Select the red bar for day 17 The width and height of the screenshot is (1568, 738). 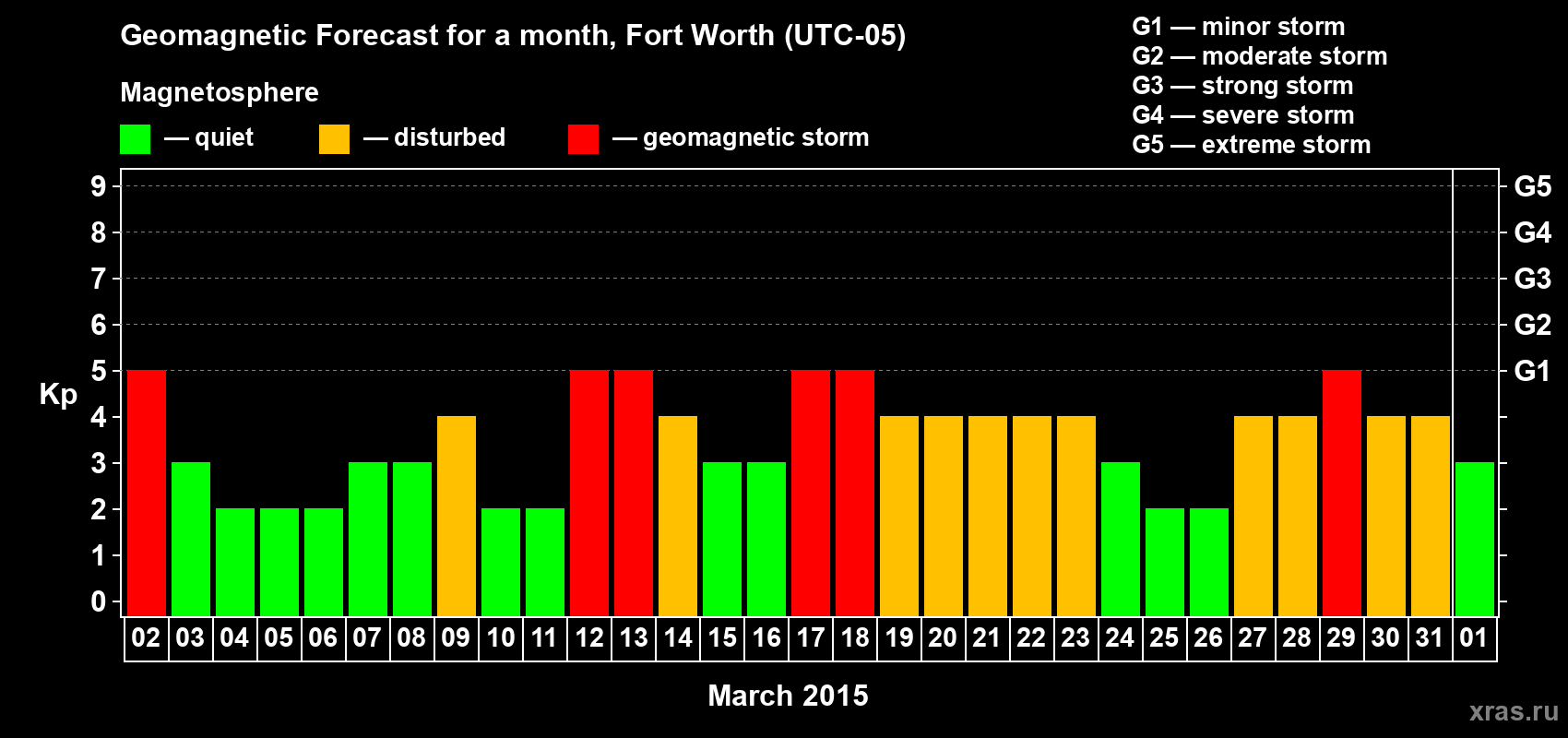pos(811,494)
